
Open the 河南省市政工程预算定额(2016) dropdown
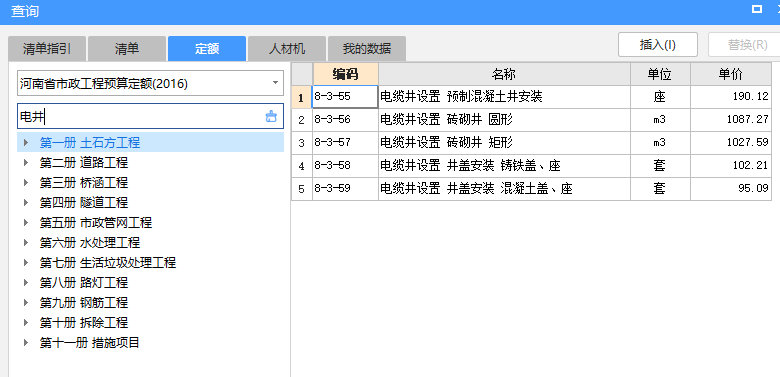point(276,83)
